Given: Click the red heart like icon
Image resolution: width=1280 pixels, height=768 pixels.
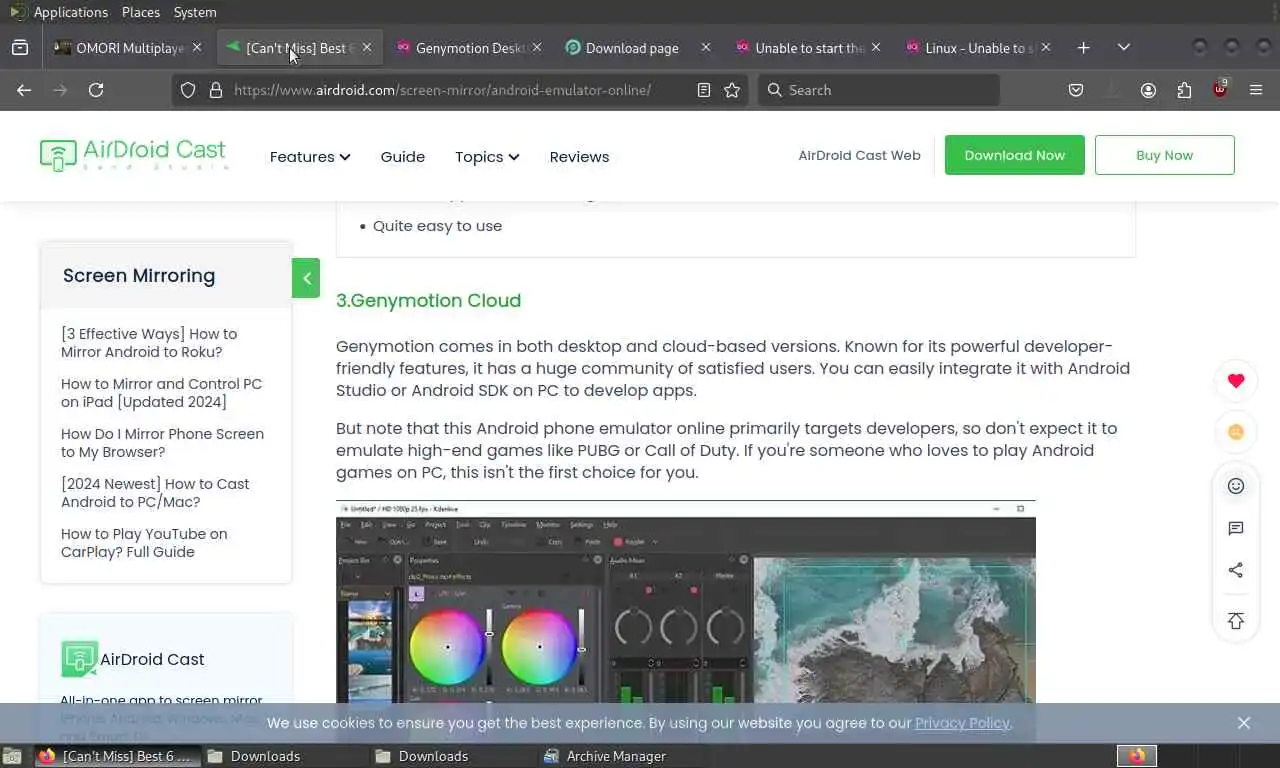Looking at the screenshot, I should pyautogui.click(x=1236, y=380).
